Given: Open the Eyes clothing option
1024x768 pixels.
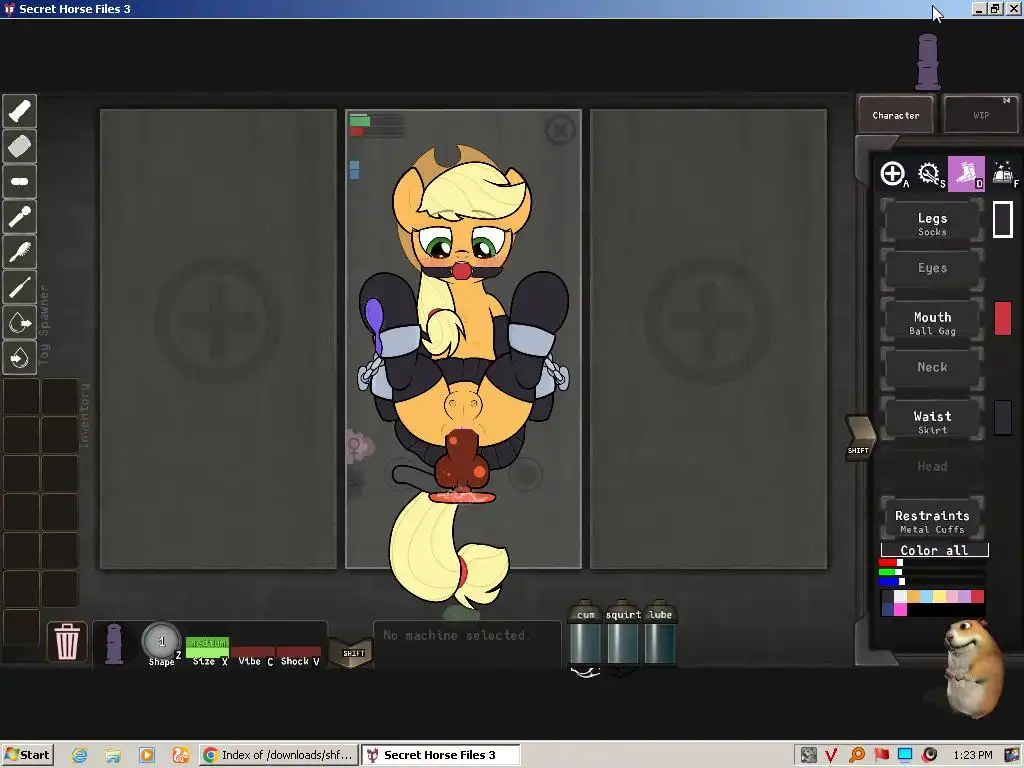Looking at the screenshot, I should pos(932,268).
